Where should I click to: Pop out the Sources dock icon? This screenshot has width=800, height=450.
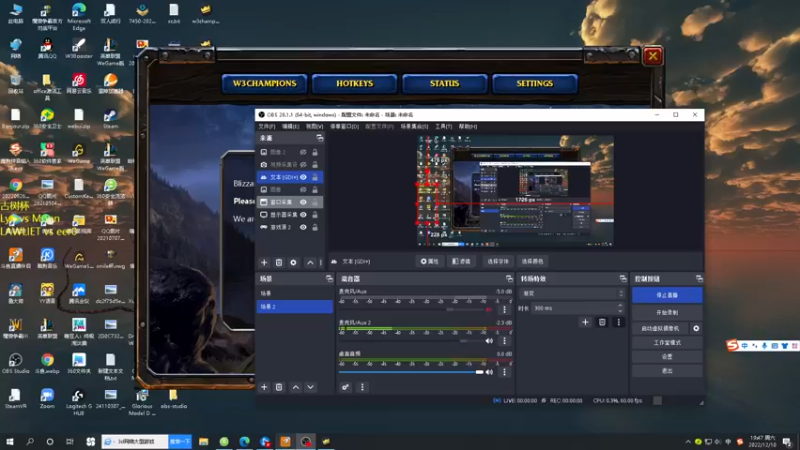[319, 138]
